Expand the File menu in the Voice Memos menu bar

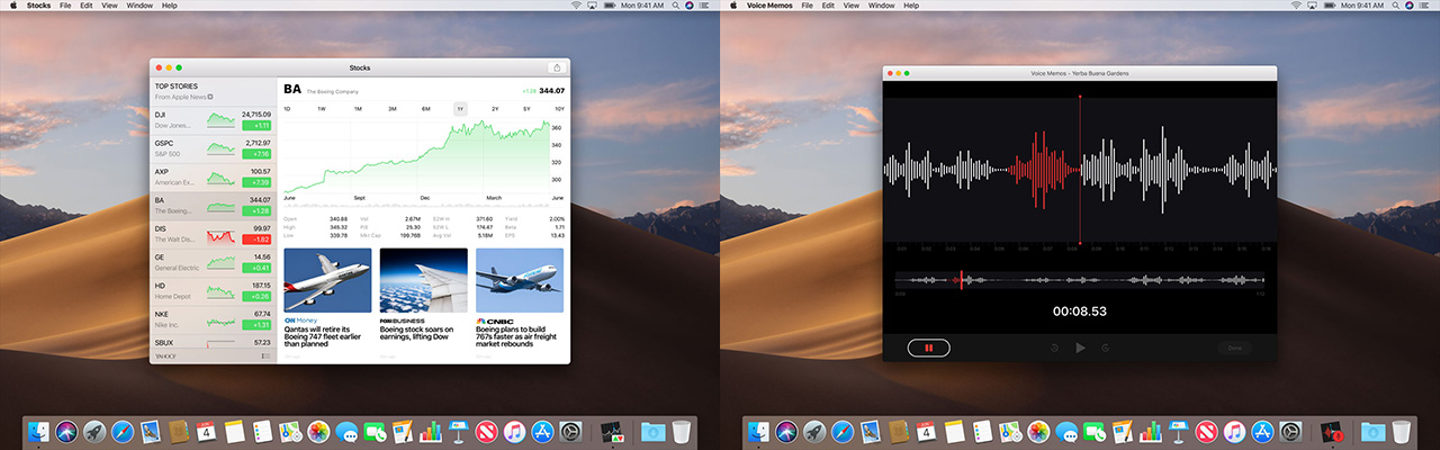[806, 6]
